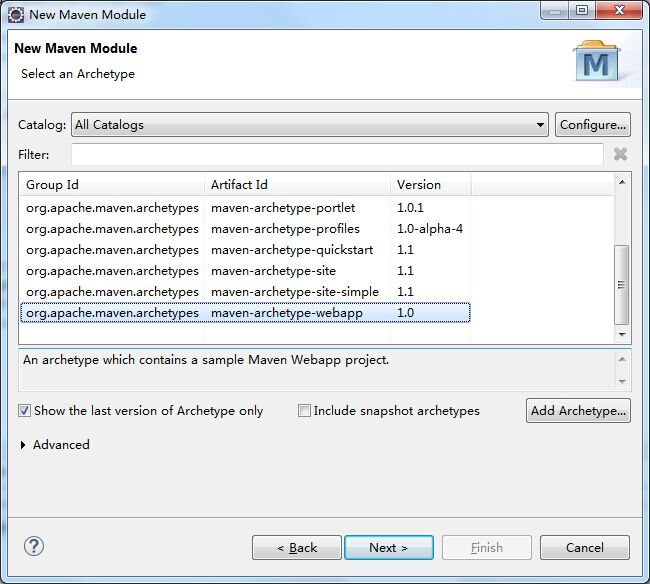
Task: Sort by the Version column header
Action: point(430,184)
